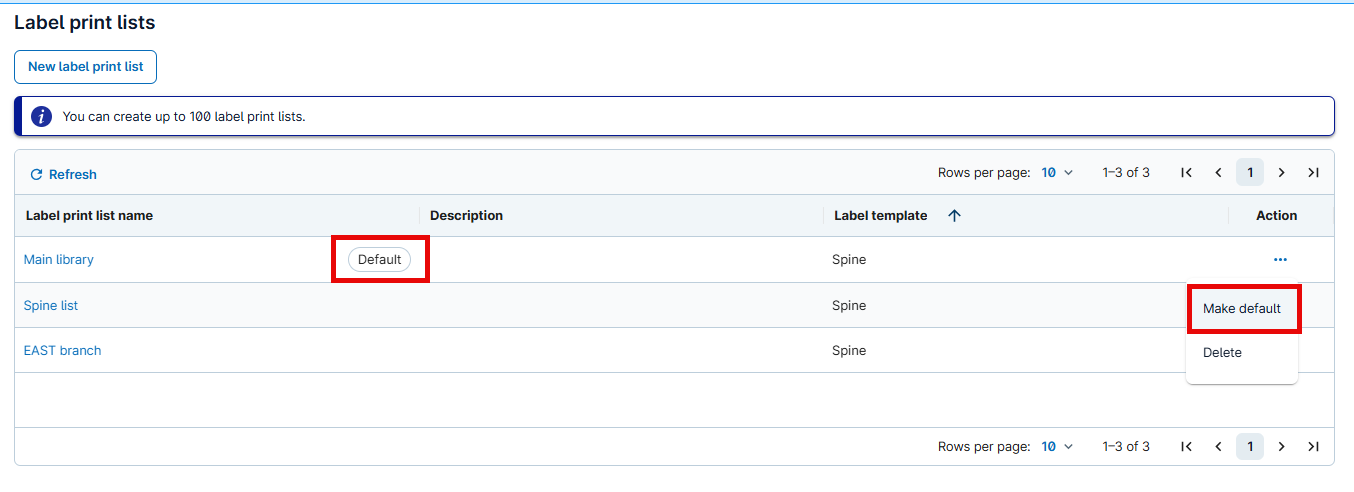Jump to last page in footer pagination
This screenshot has width=1354, height=492.
tap(1313, 447)
